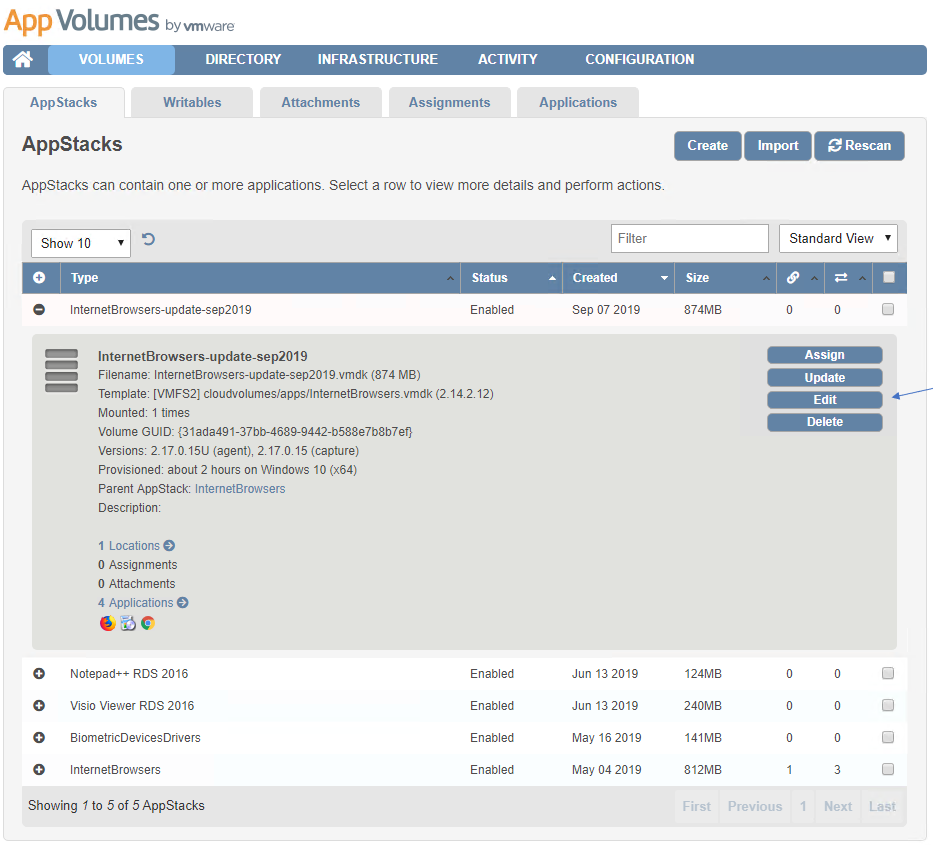This screenshot has height=845, width=933.
Task: Collapse the InternetBrowsers-update-sep2019 row
Action: 40,310
